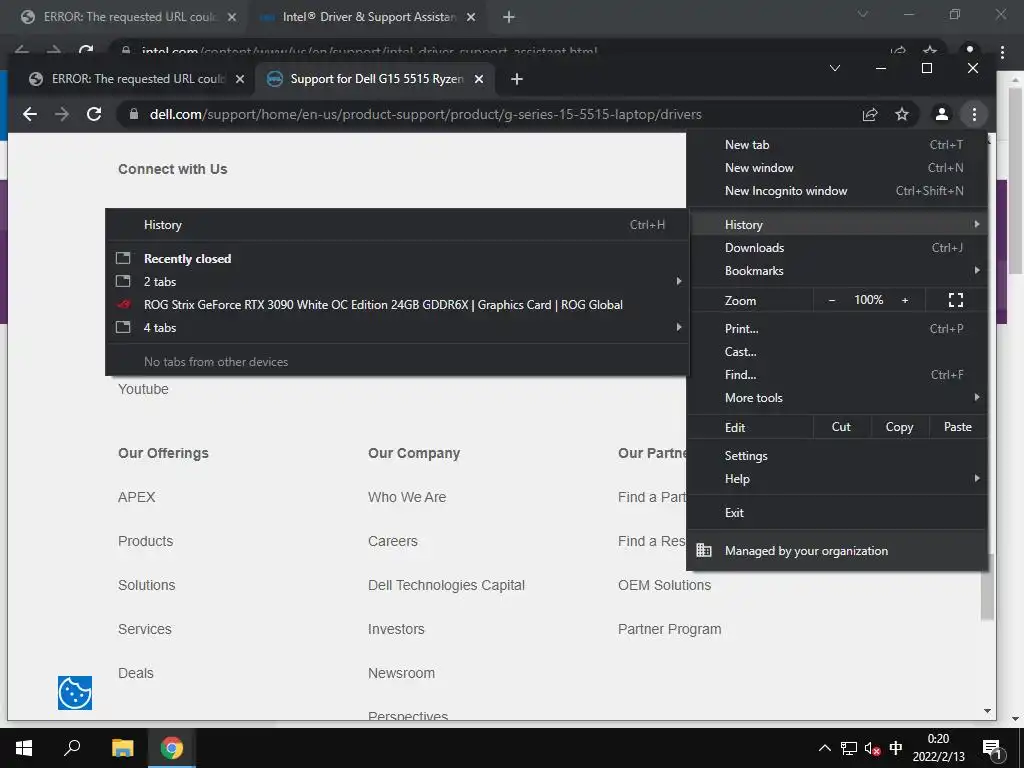Open the profile icon in the Dell window

(942, 114)
